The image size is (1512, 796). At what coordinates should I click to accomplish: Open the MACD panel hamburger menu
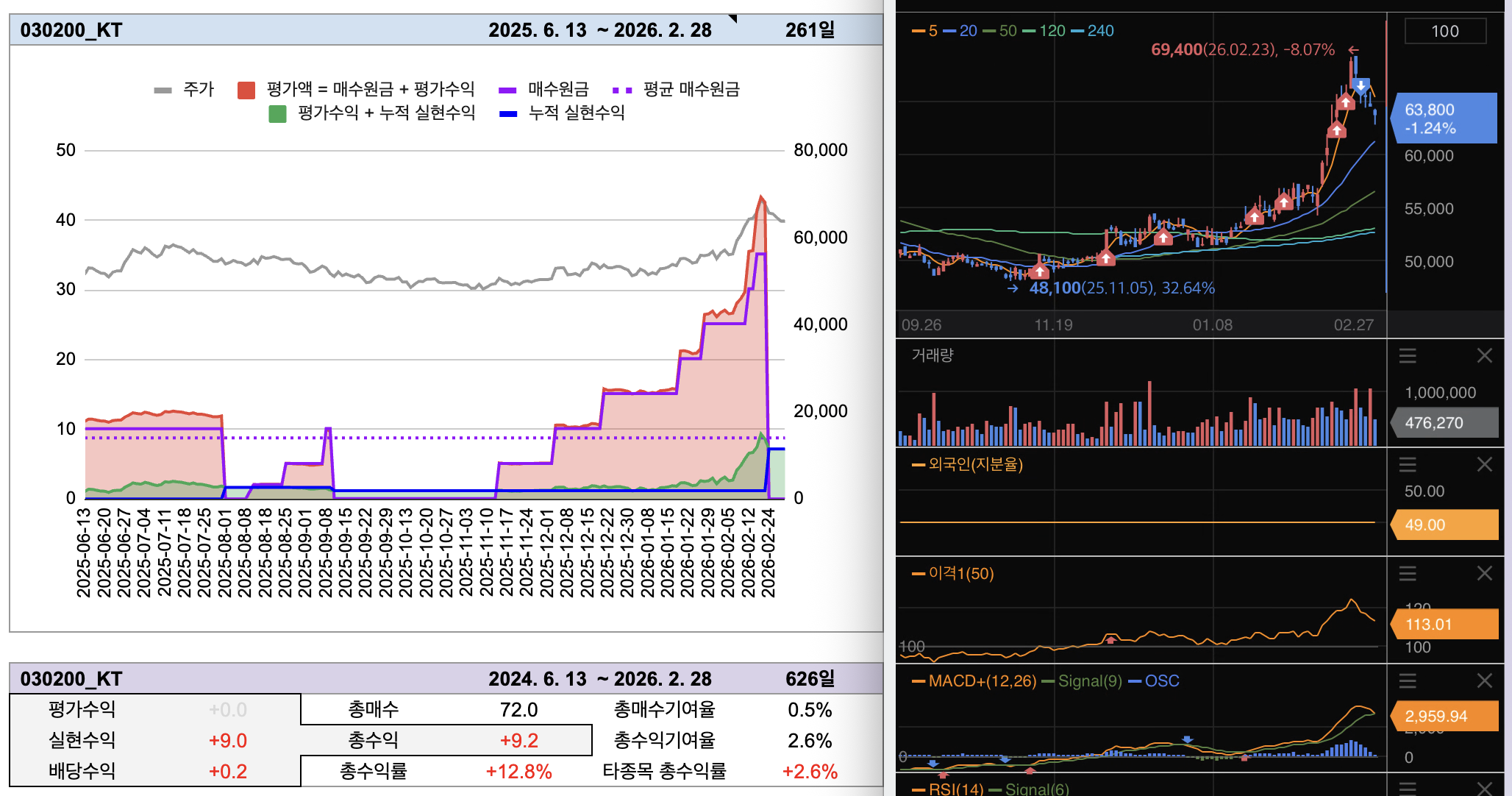click(x=1408, y=680)
